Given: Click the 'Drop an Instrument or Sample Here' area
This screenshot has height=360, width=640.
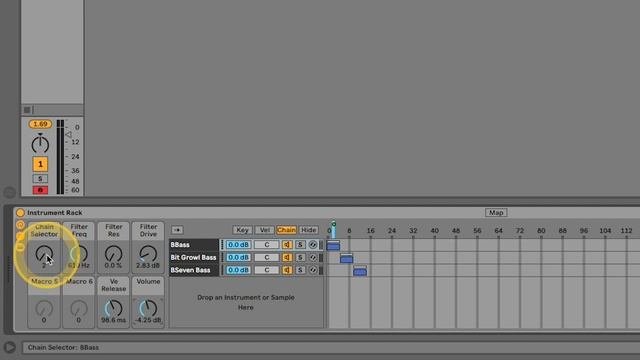Looking at the screenshot, I should (246, 302).
